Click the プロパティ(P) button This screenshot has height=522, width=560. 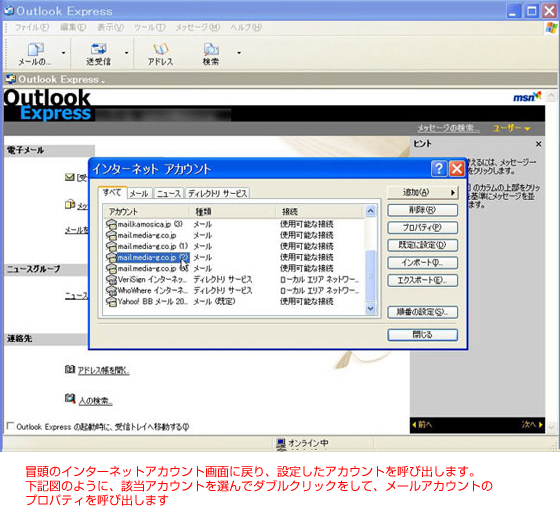pos(422,227)
